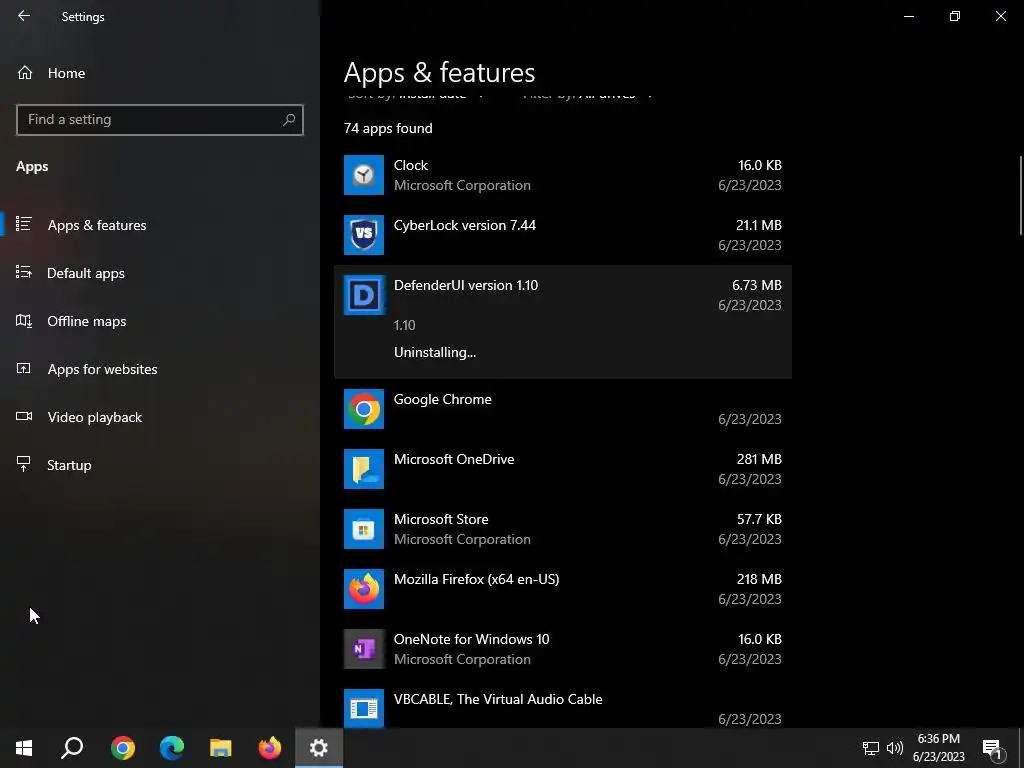Click the Uninstalling... status text
The width and height of the screenshot is (1024, 768).
pyautogui.click(x=434, y=353)
